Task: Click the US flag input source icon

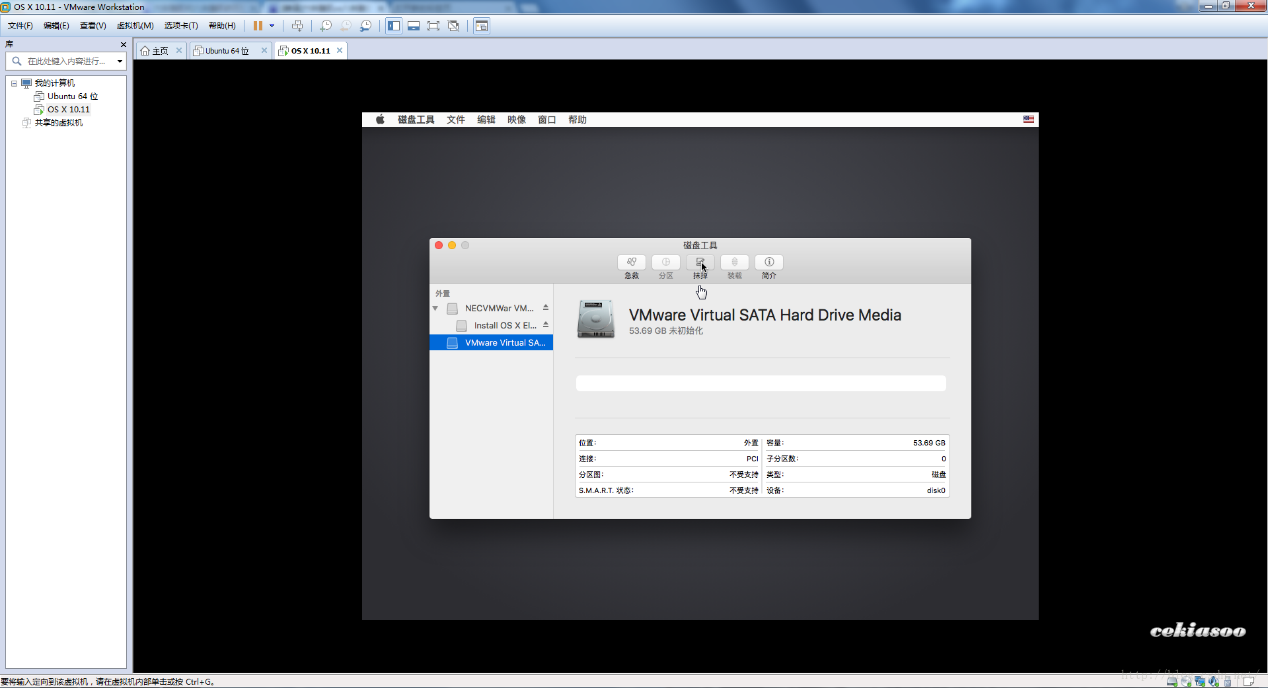Action: [1028, 119]
